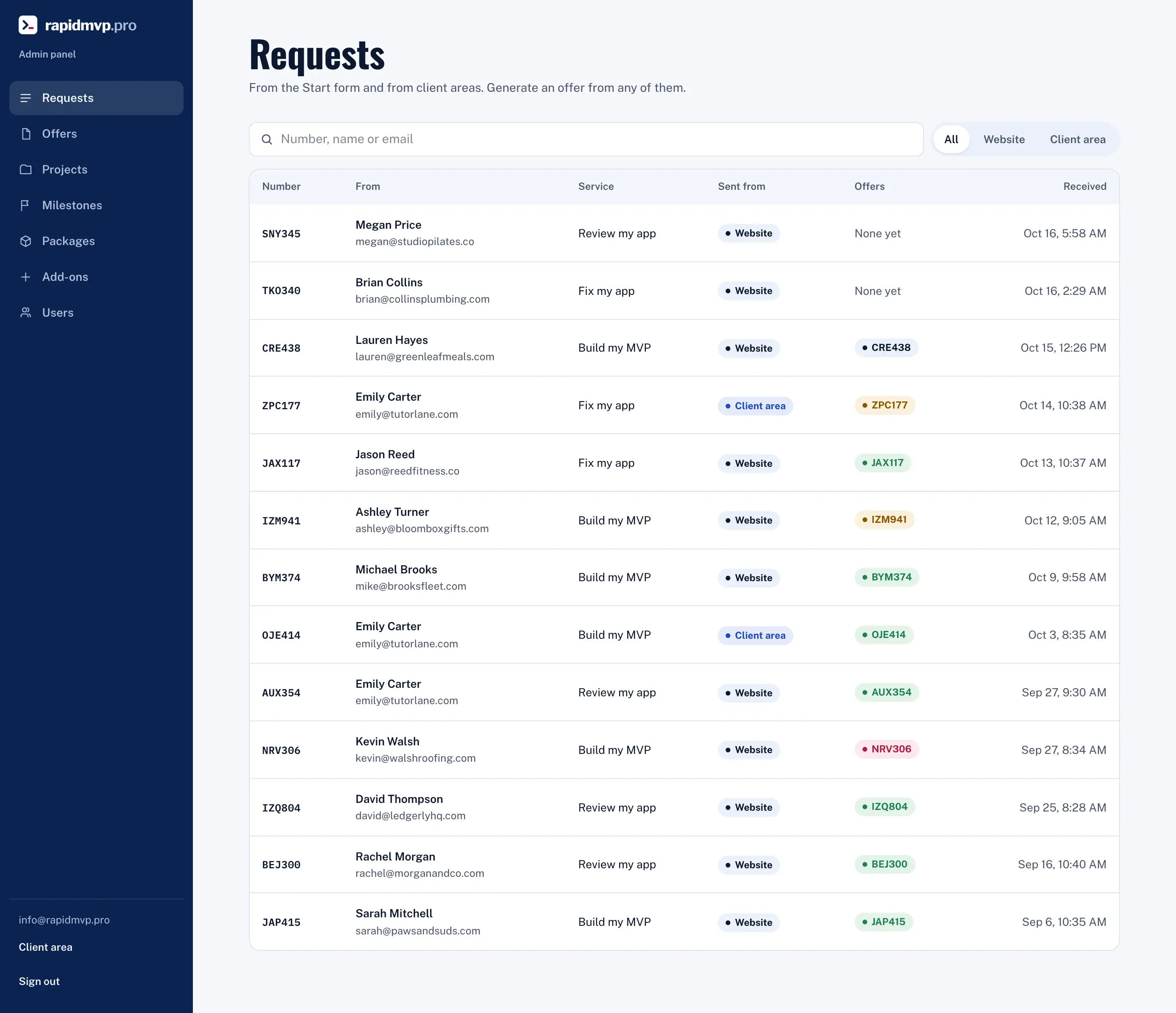Filter requests by Client area tab

tap(1077, 140)
